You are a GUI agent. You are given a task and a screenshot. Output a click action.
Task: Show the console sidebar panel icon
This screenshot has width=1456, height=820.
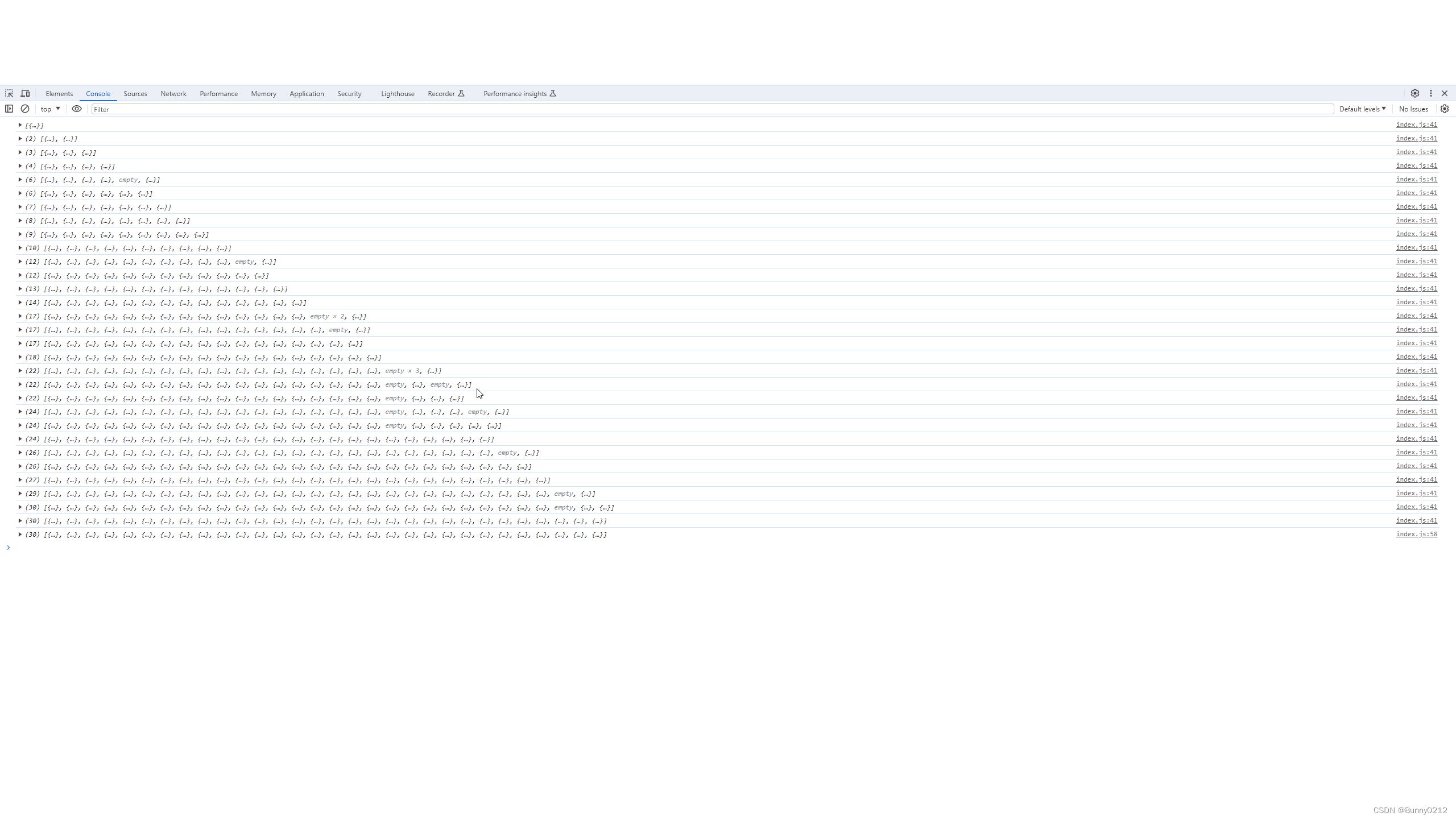[x=9, y=109]
